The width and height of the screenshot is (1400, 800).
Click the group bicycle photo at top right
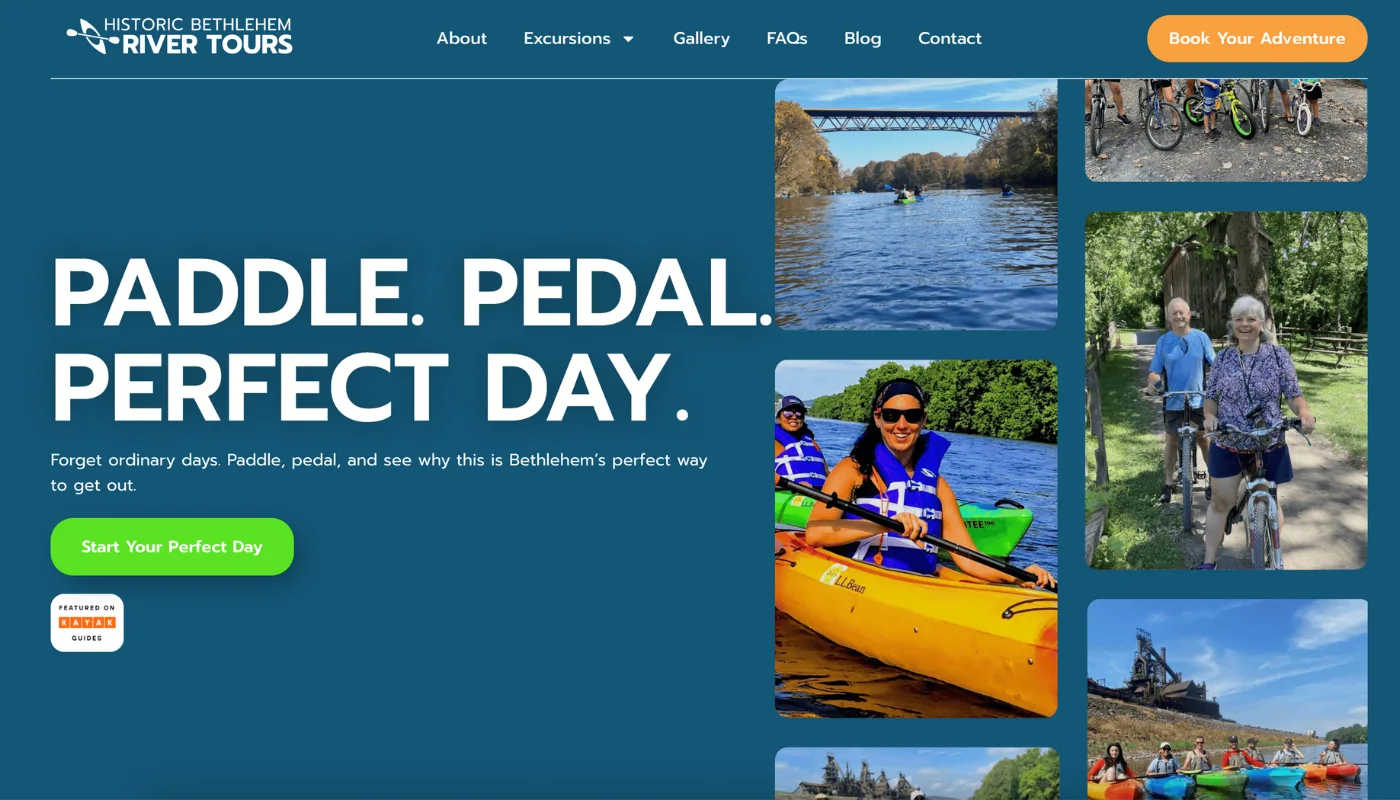[1226, 125]
